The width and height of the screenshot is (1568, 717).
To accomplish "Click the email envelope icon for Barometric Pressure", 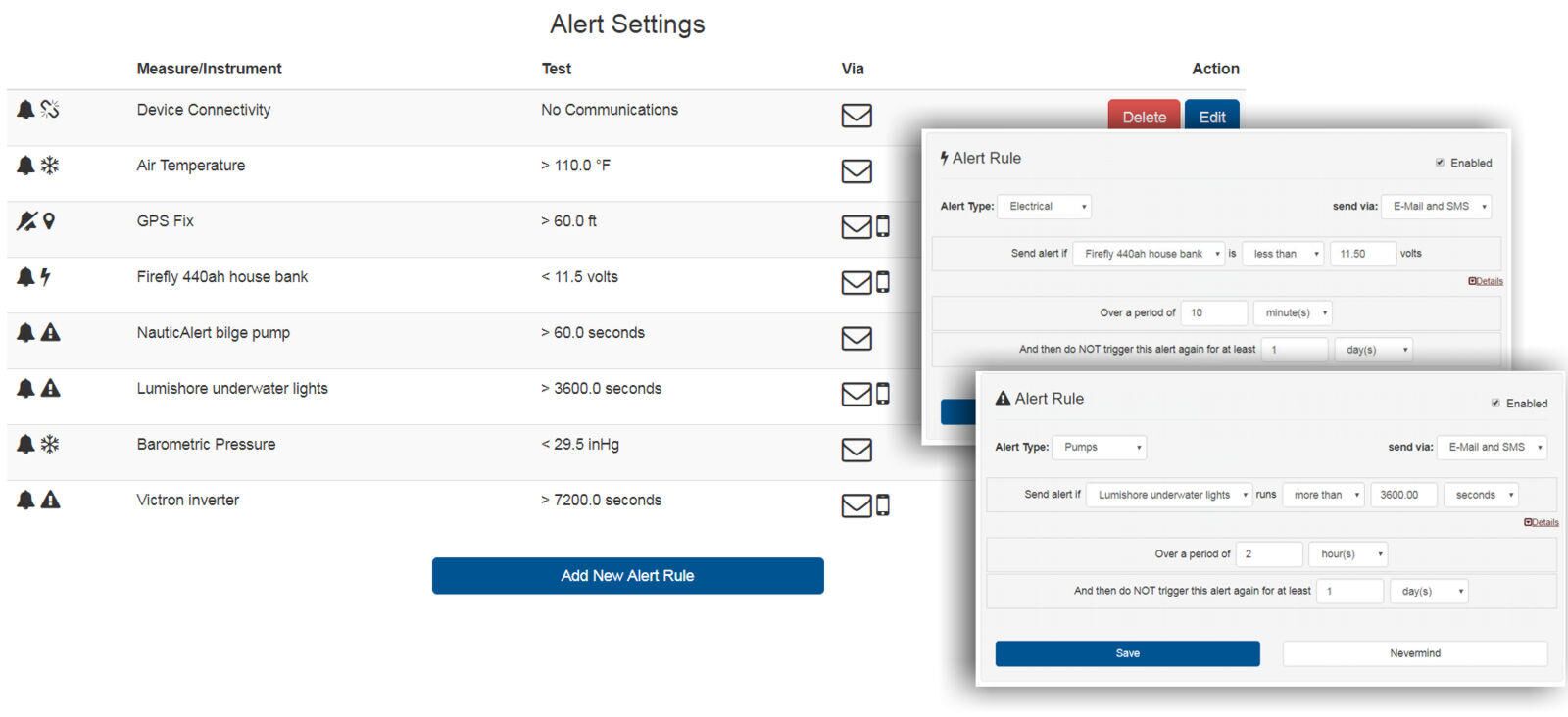I will pos(856,450).
